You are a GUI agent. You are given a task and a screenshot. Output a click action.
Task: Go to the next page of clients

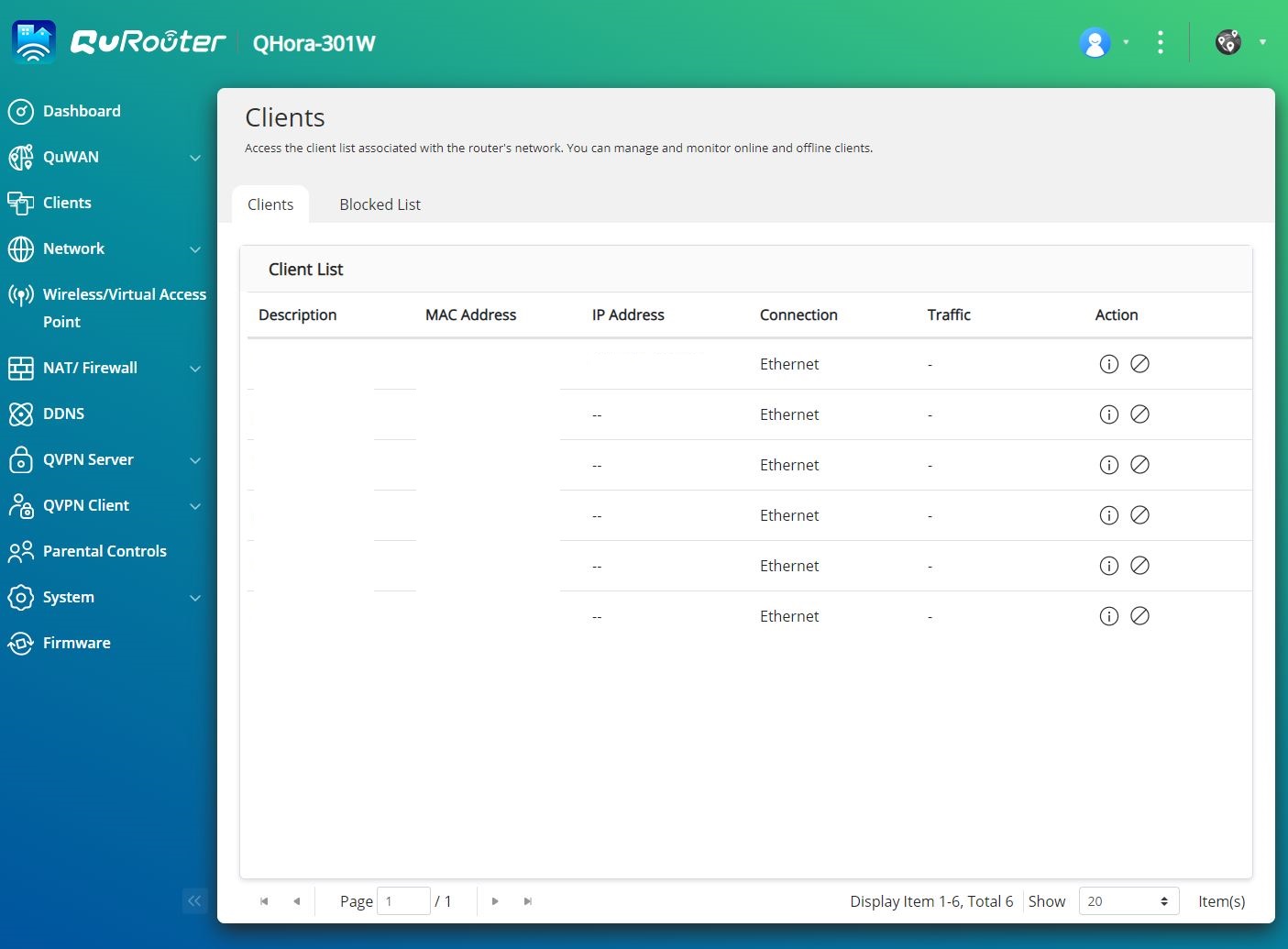coord(495,901)
